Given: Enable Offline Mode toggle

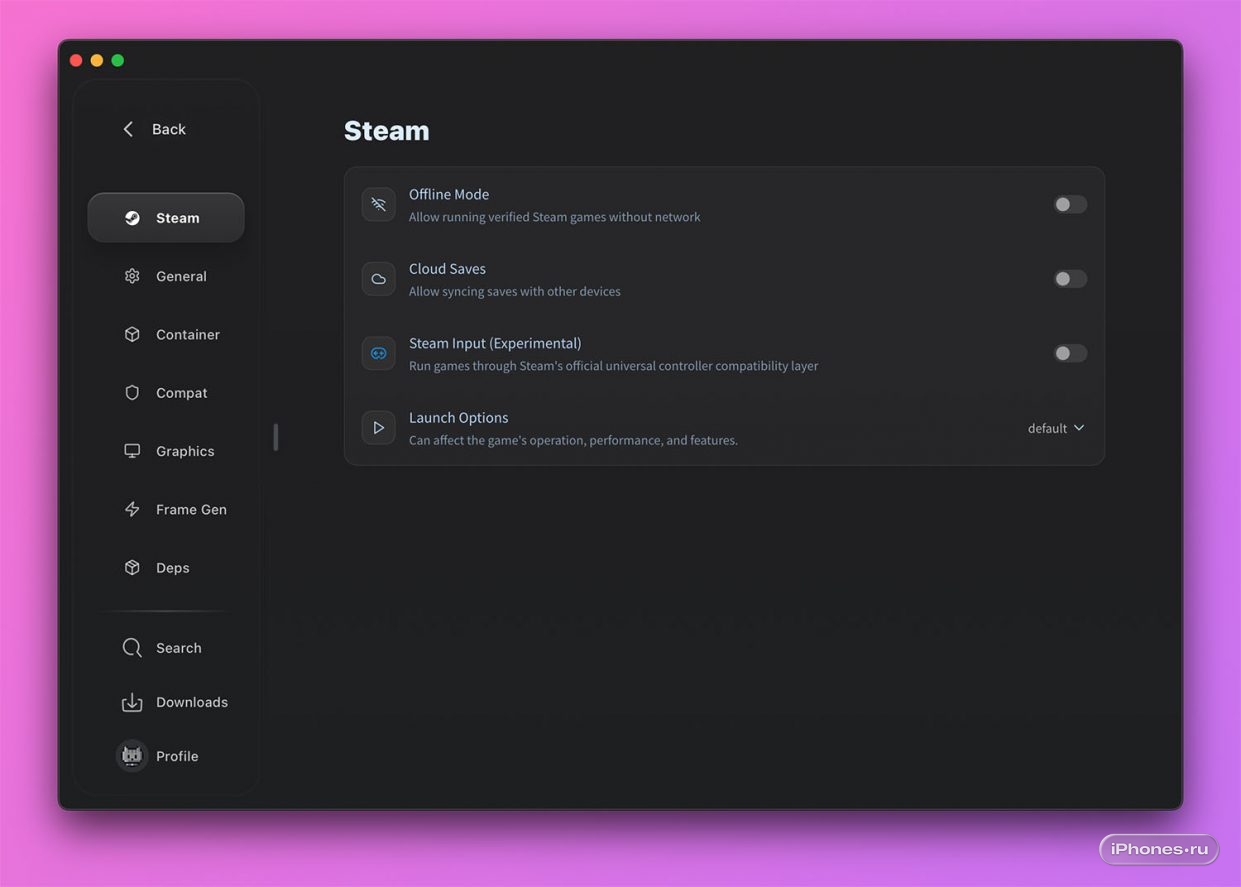Looking at the screenshot, I should tap(1070, 204).
